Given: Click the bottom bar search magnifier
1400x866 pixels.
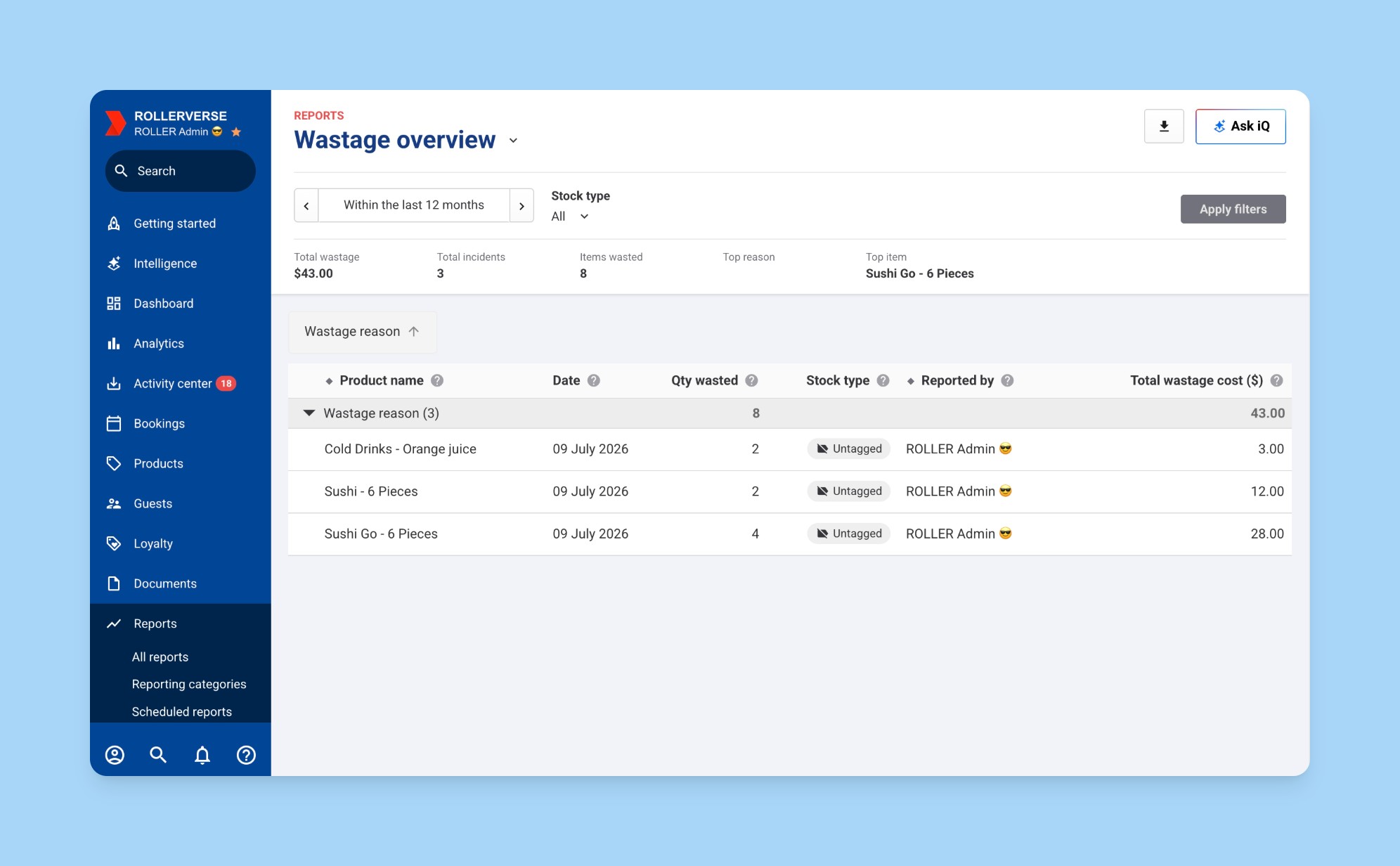Looking at the screenshot, I should point(158,755).
